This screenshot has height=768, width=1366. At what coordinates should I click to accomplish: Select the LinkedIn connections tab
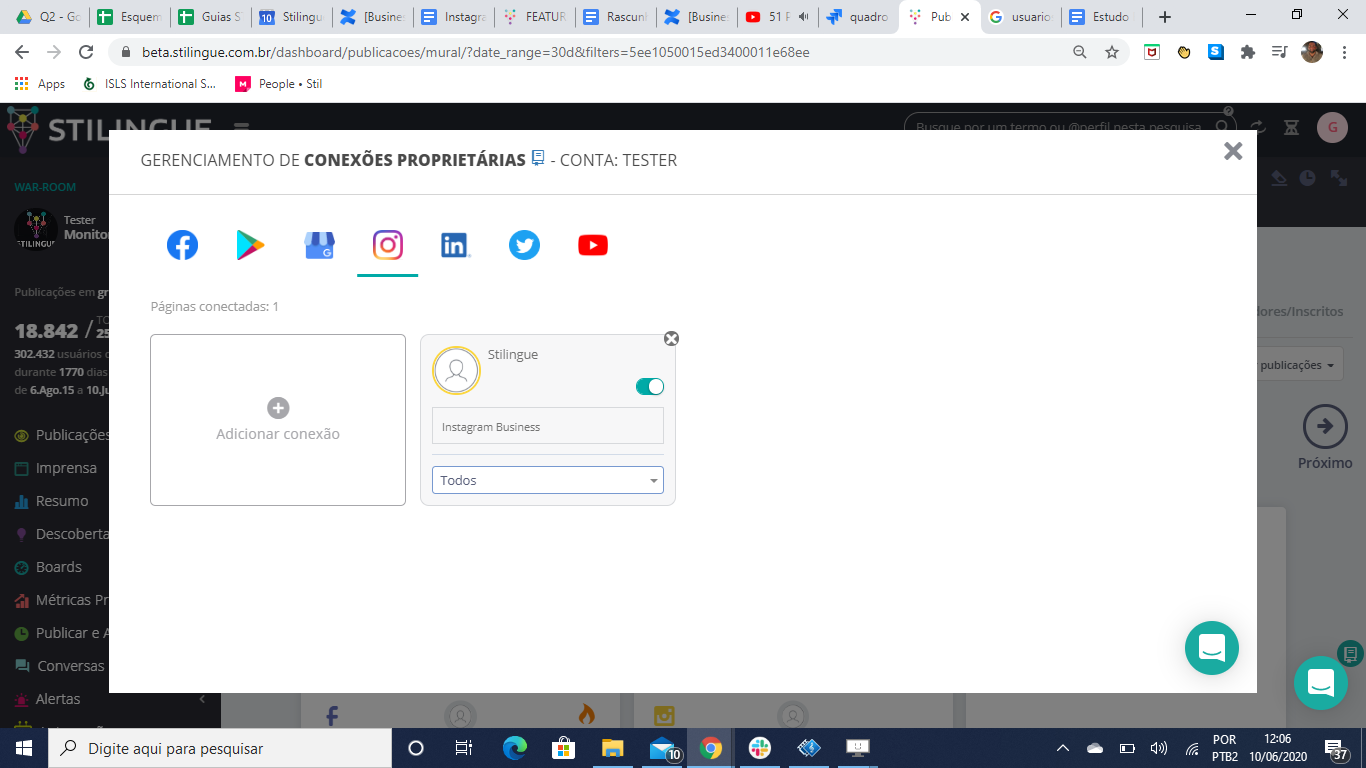(x=456, y=245)
